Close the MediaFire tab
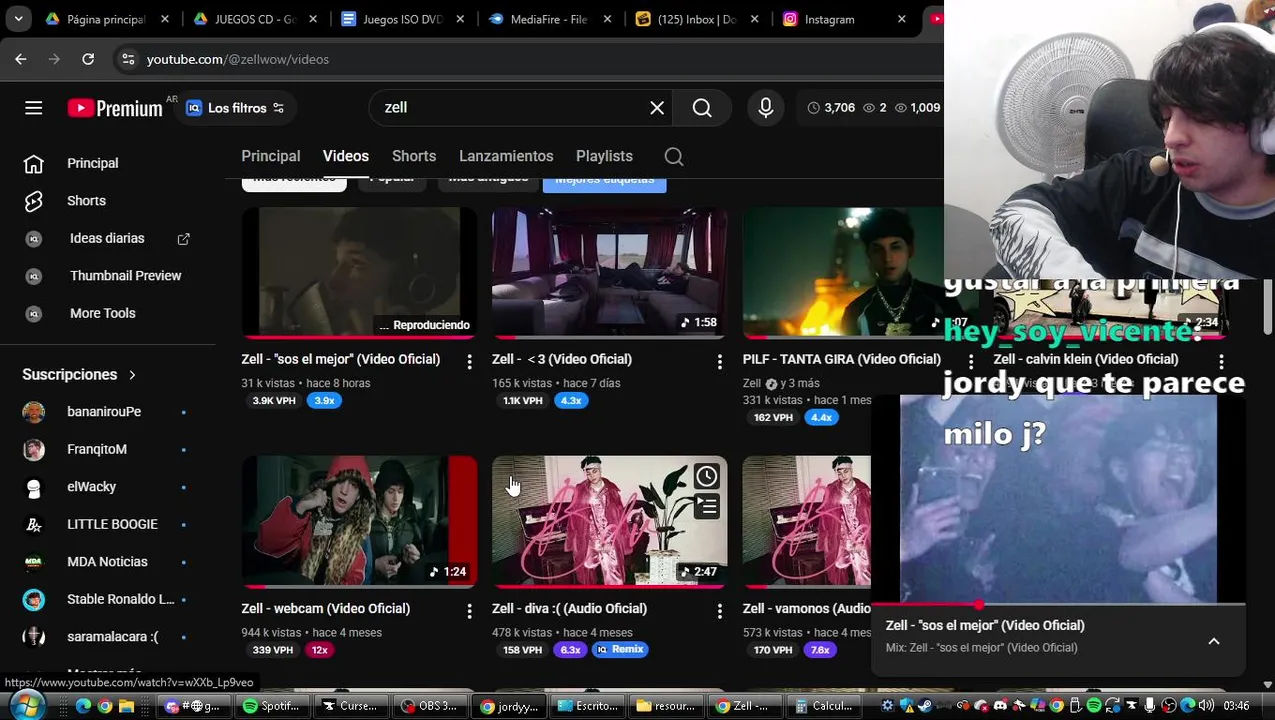 tap(606, 19)
